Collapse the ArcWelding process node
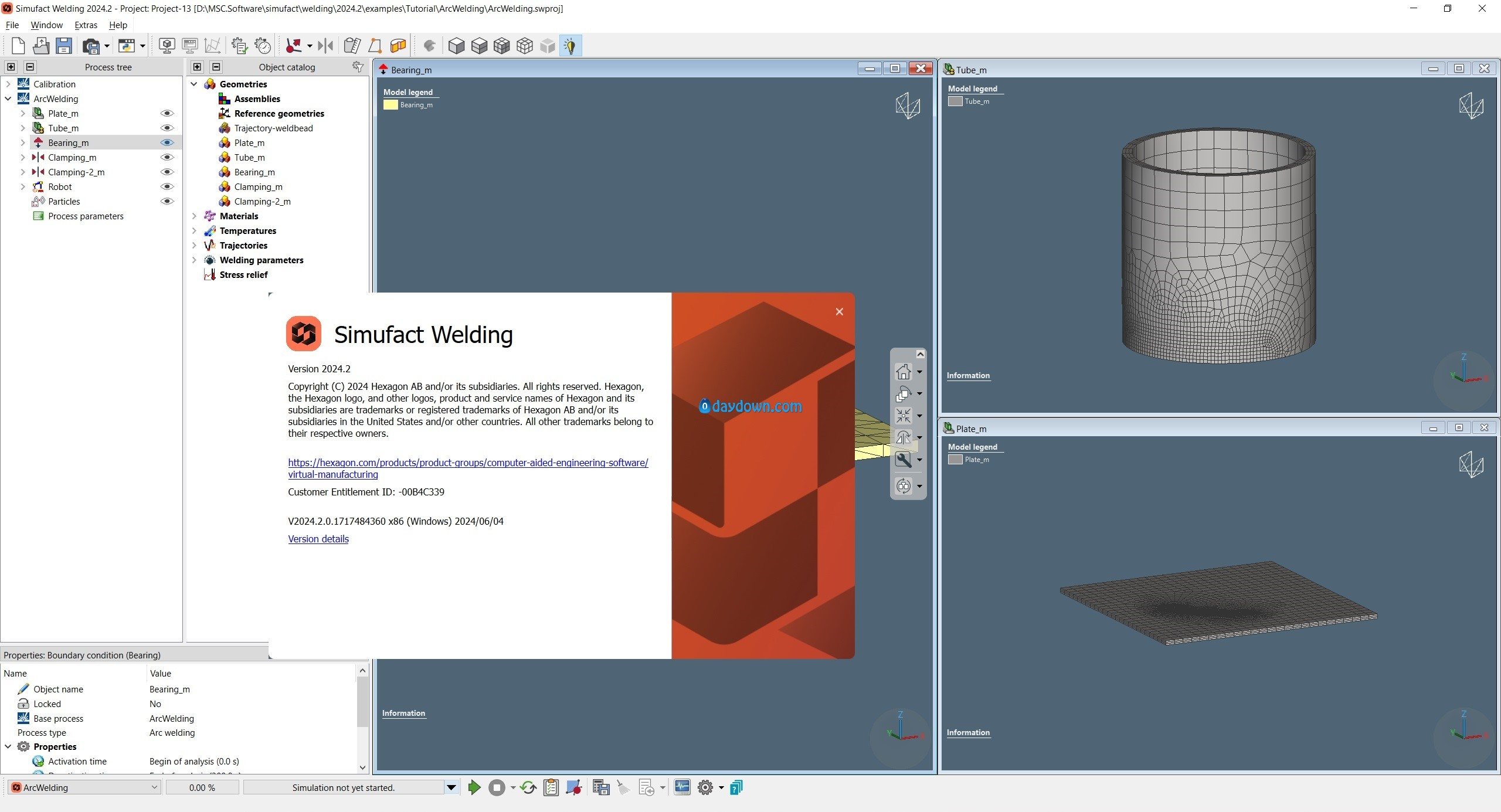The height and width of the screenshot is (812, 1501). tap(8, 98)
